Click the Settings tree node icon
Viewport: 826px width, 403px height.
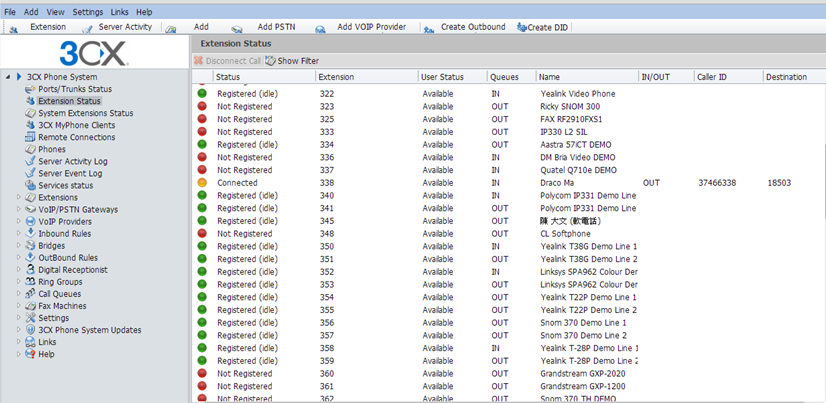point(30,318)
